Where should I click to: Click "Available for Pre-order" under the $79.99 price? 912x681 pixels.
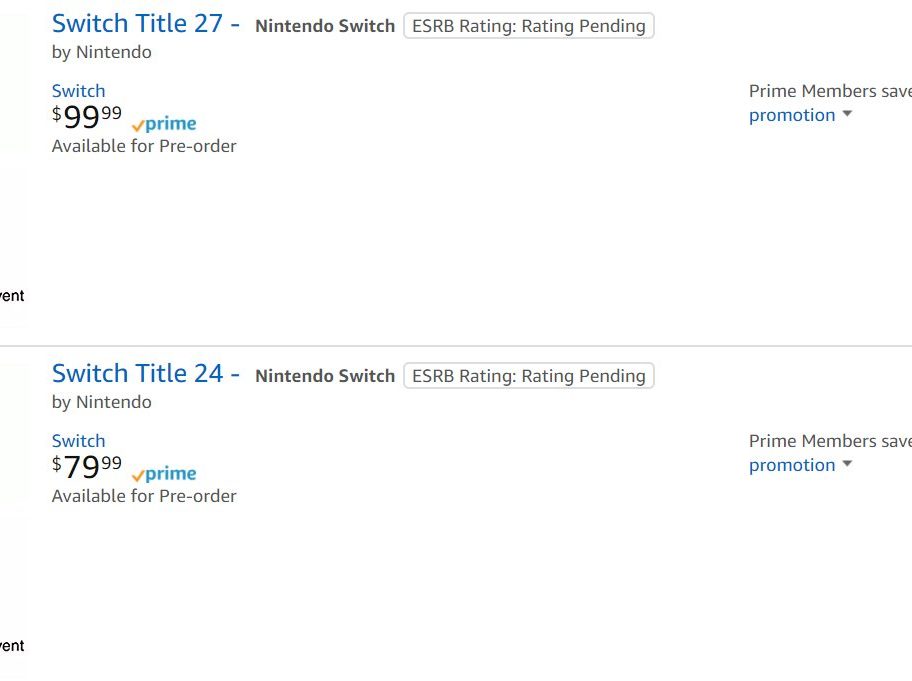tap(144, 496)
